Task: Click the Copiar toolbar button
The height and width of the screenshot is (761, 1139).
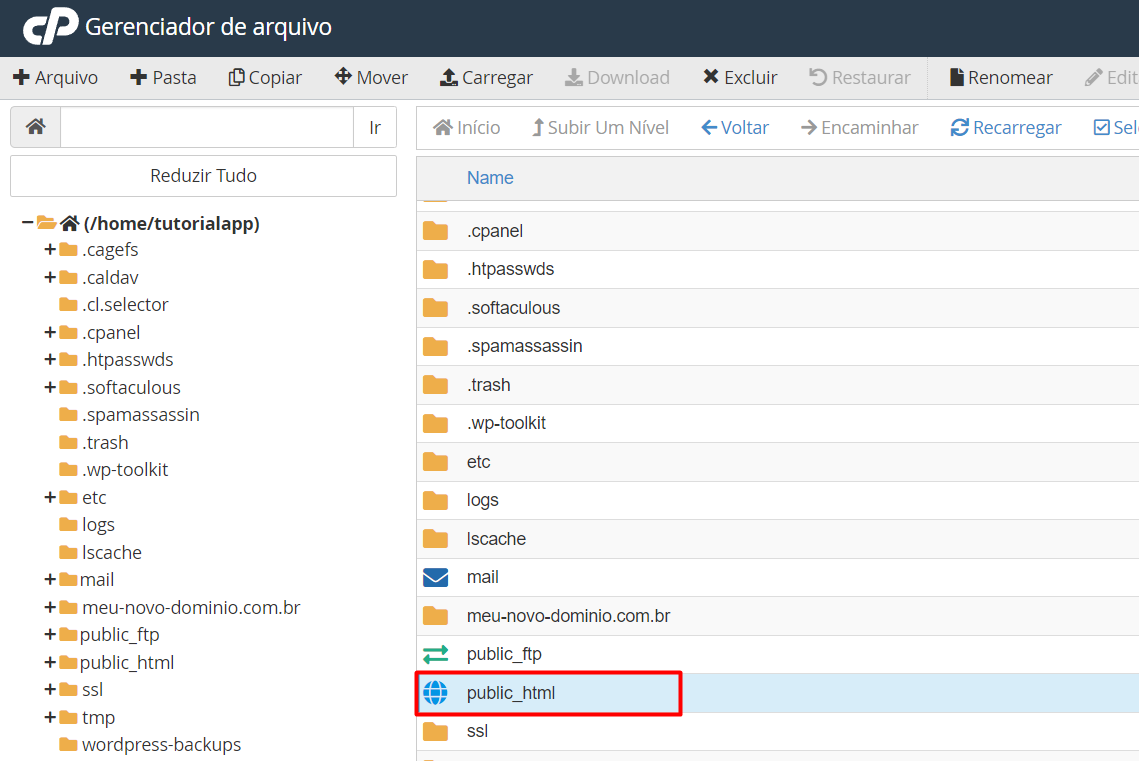Action: tap(265, 78)
